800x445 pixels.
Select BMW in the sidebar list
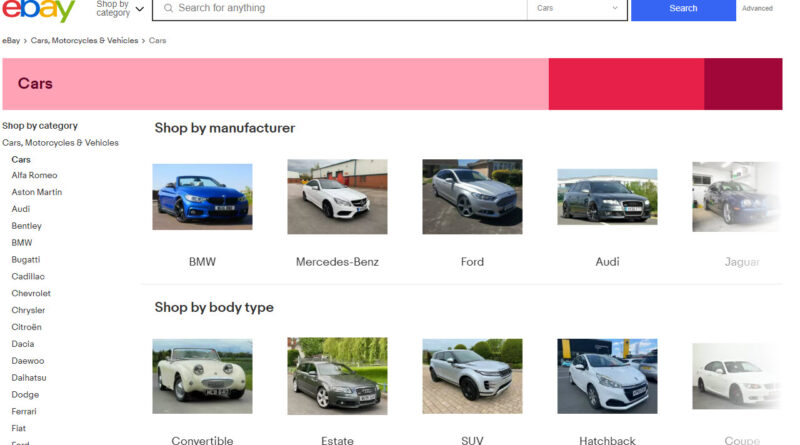(22, 242)
